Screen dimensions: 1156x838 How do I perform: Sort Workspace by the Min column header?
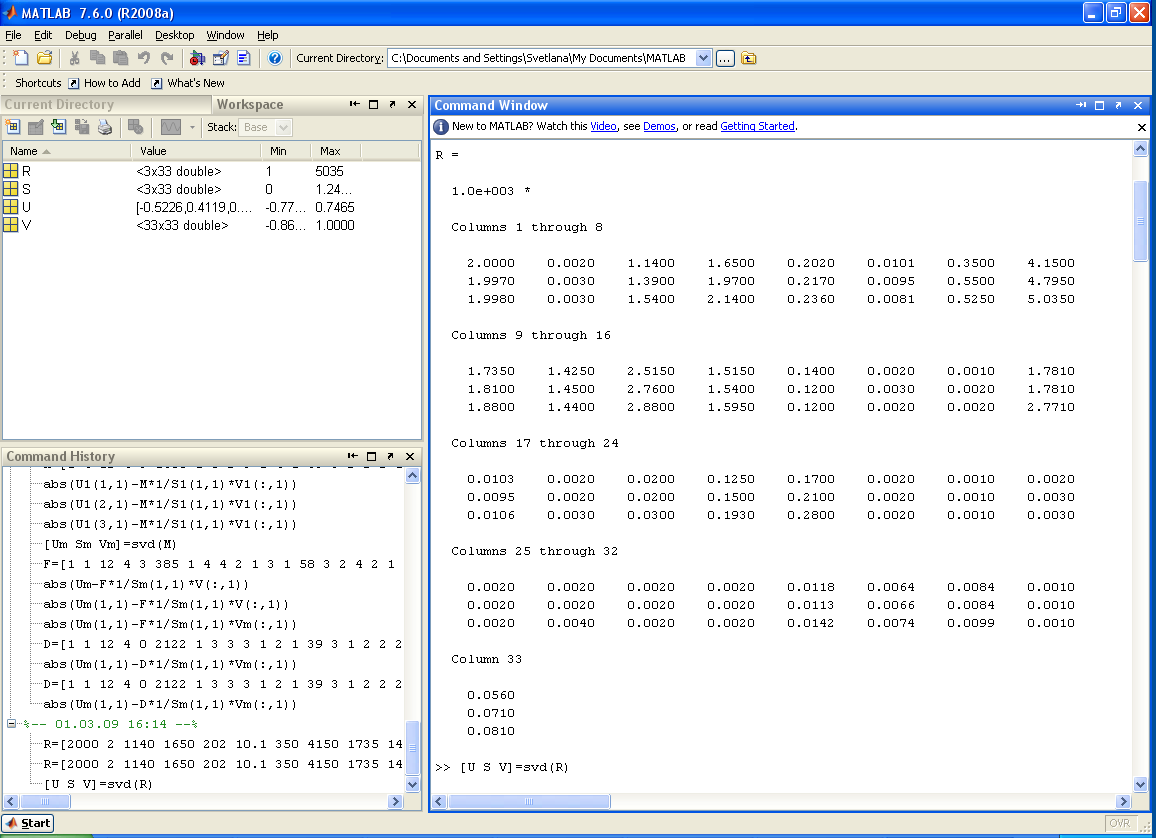pyautogui.click(x=286, y=151)
